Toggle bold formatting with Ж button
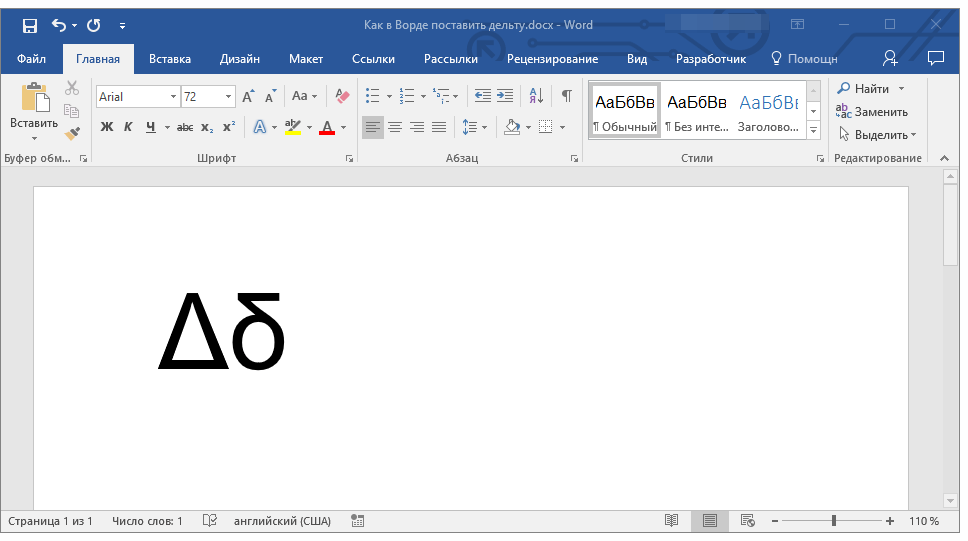The width and height of the screenshot is (968, 541). (x=107, y=127)
